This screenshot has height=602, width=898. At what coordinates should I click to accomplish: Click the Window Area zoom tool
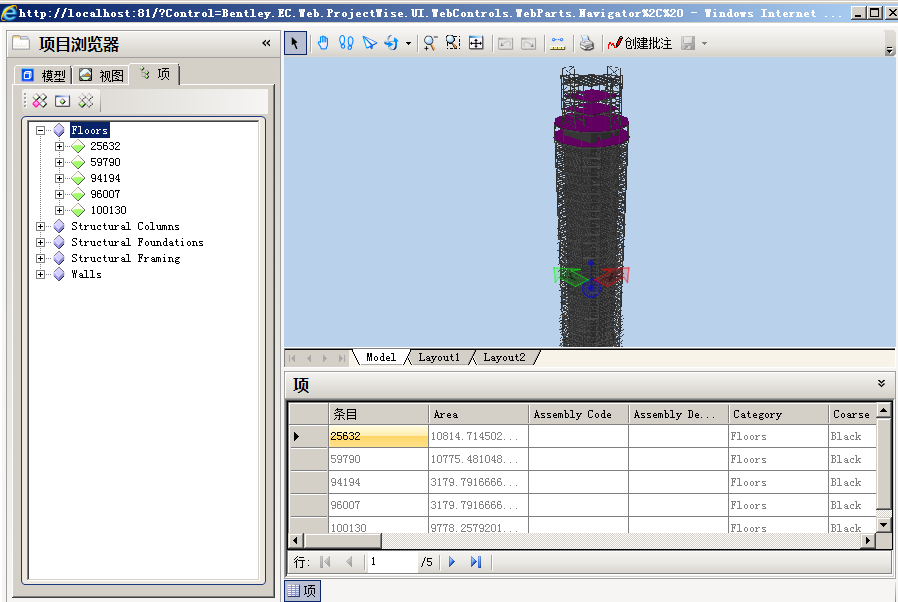(x=453, y=43)
